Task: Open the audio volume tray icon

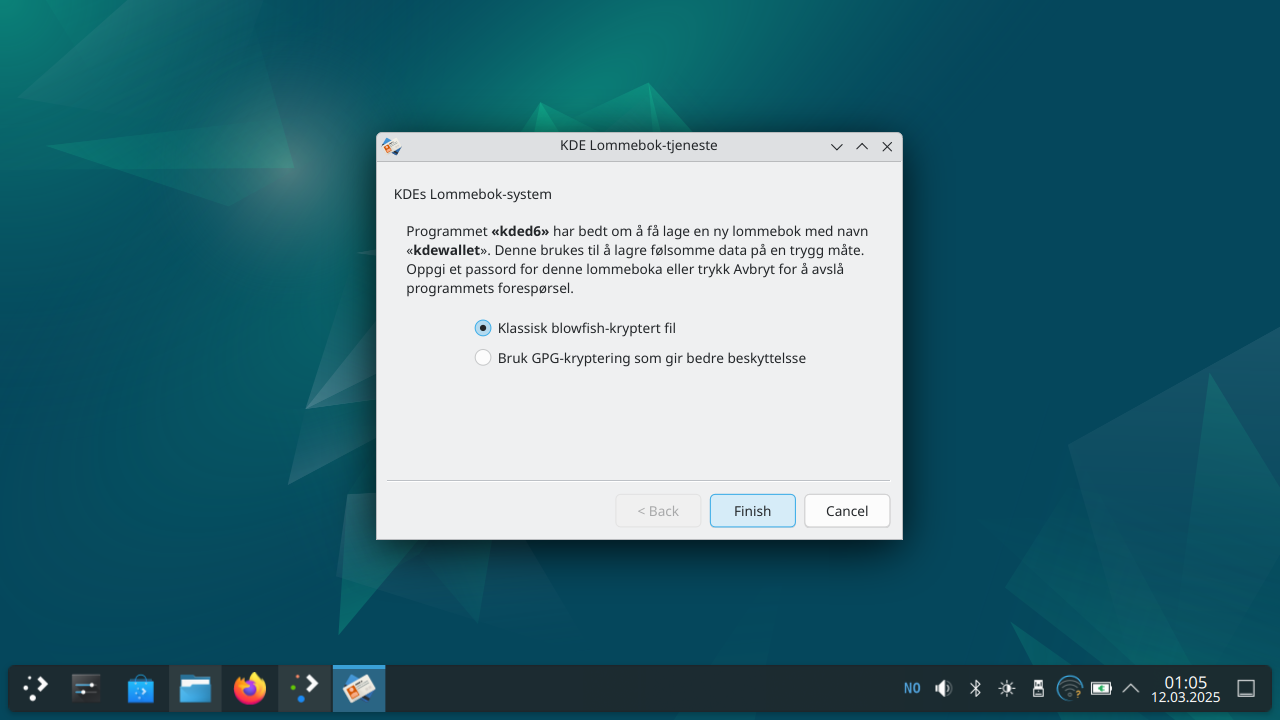Action: point(943,688)
